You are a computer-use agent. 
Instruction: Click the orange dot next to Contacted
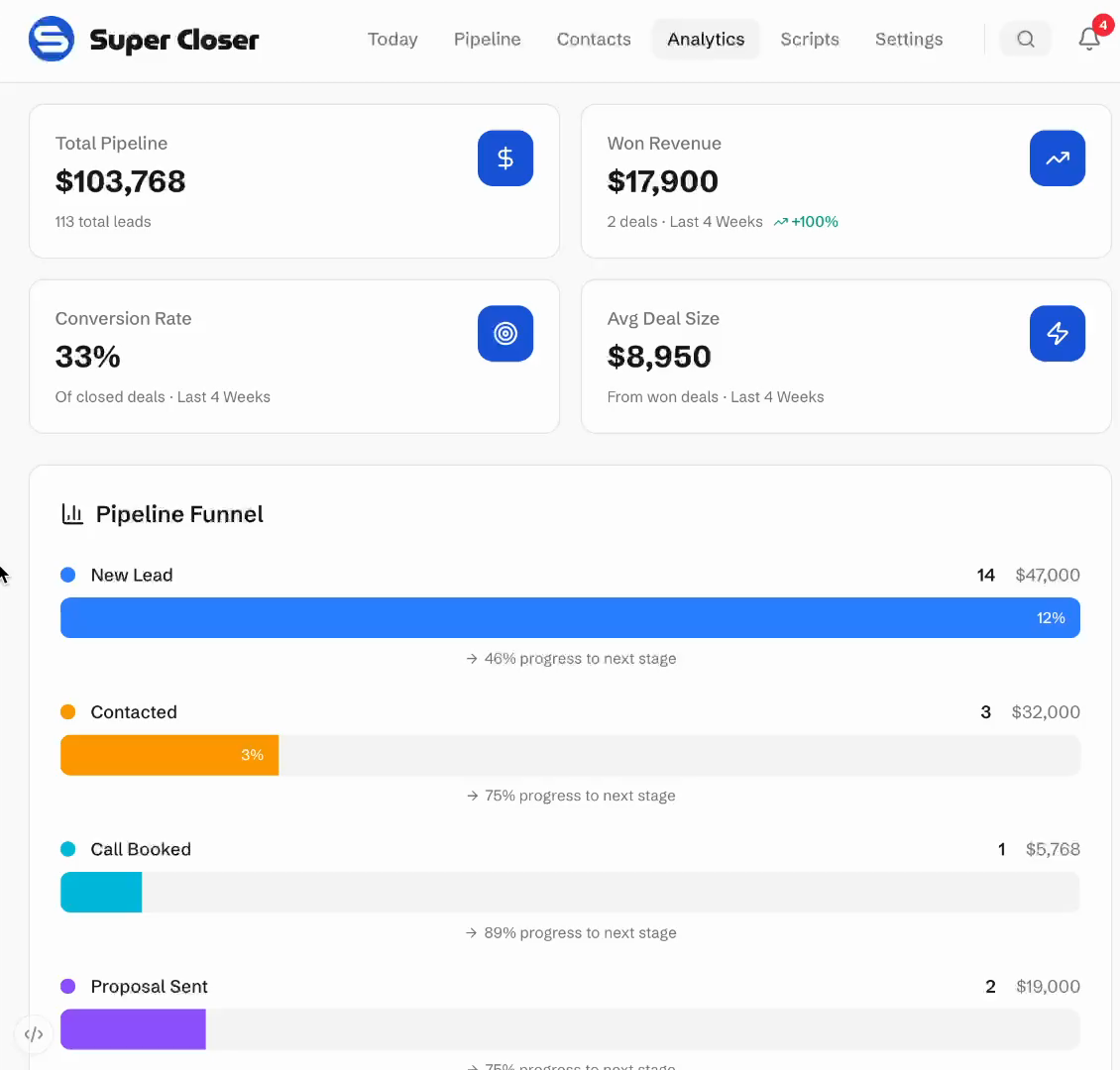(x=67, y=711)
